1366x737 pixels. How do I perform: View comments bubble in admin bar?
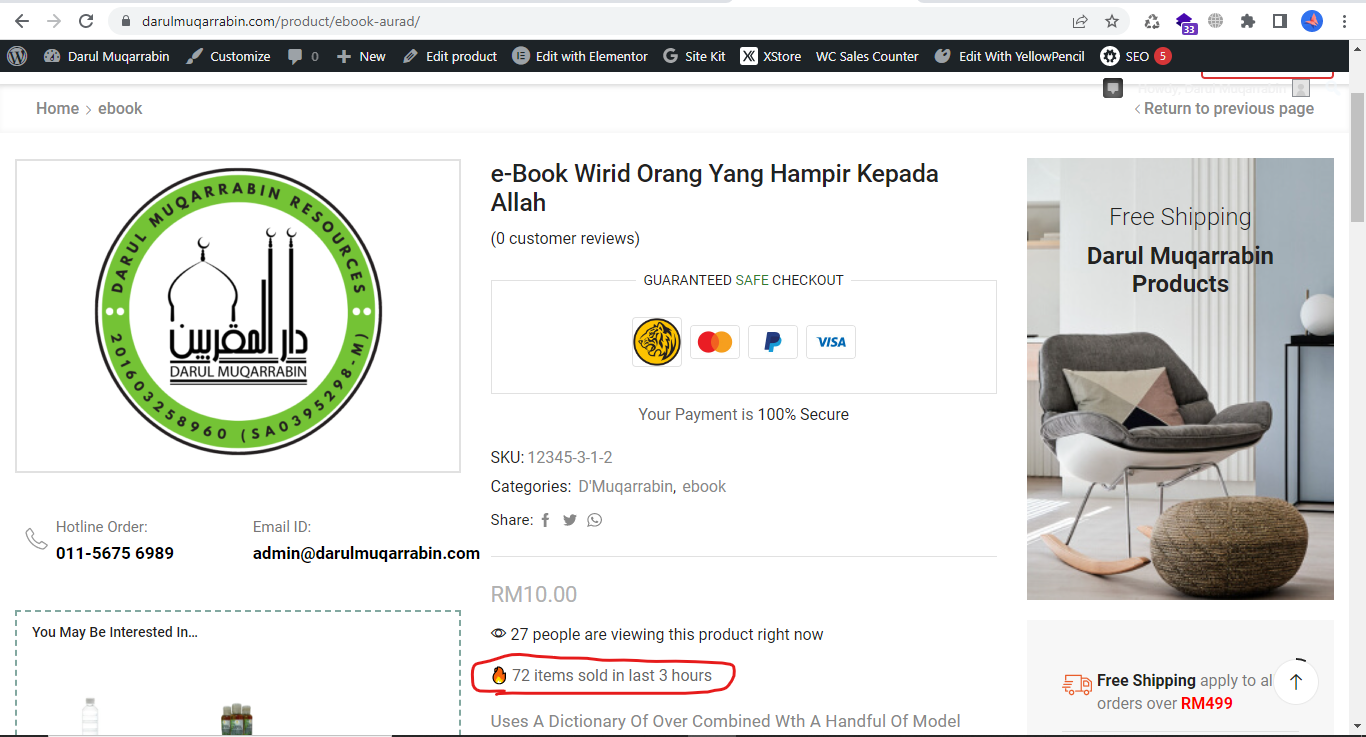tap(303, 56)
